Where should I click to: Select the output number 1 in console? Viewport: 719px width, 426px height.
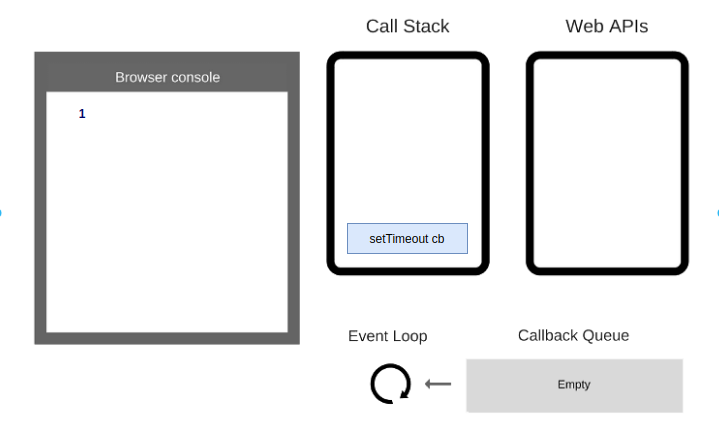pos(82,114)
